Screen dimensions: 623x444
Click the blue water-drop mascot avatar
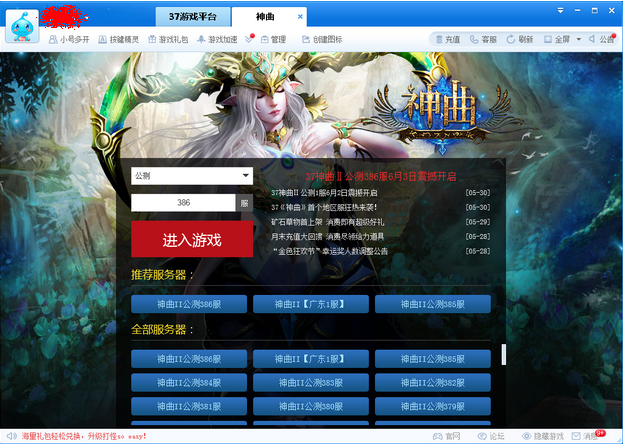pyautogui.click(x=22, y=26)
